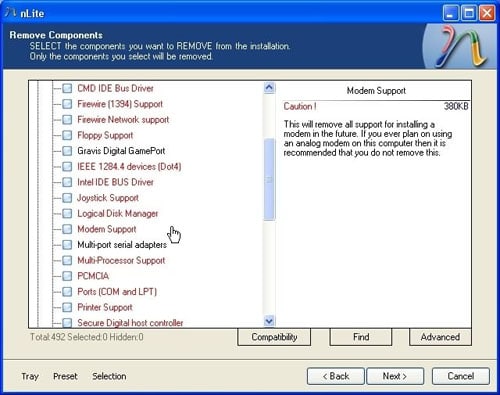500x395 pixels.
Task: Tick the Printer Support checkbox
Action: pos(67,307)
